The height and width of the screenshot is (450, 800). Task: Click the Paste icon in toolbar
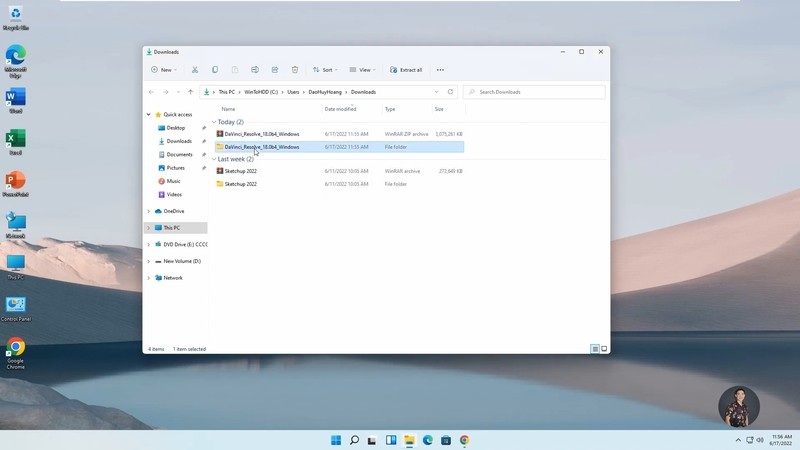pos(235,70)
